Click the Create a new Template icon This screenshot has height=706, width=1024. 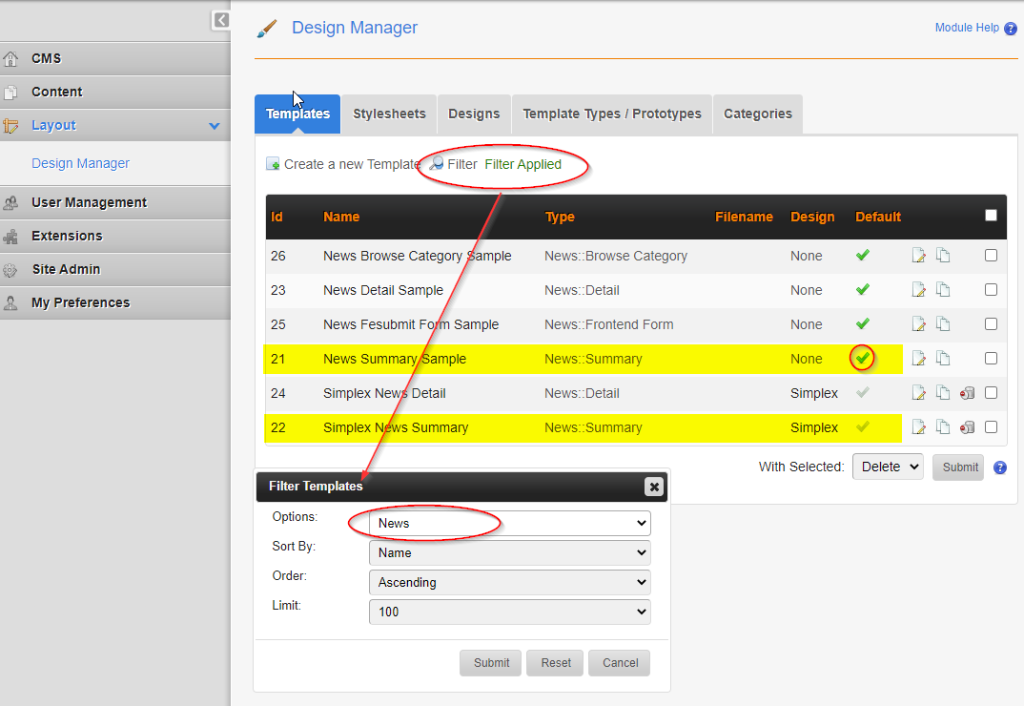(273, 164)
